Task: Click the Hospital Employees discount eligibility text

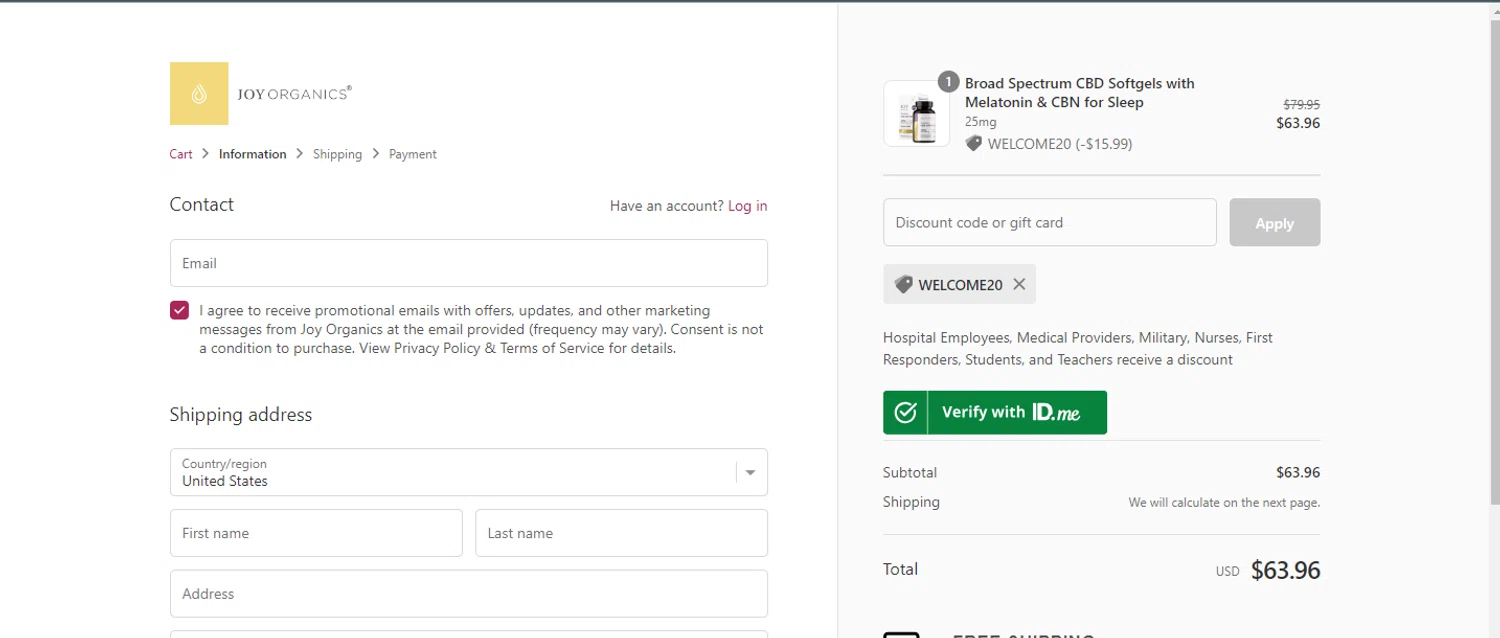Action: click(1078, 349)
